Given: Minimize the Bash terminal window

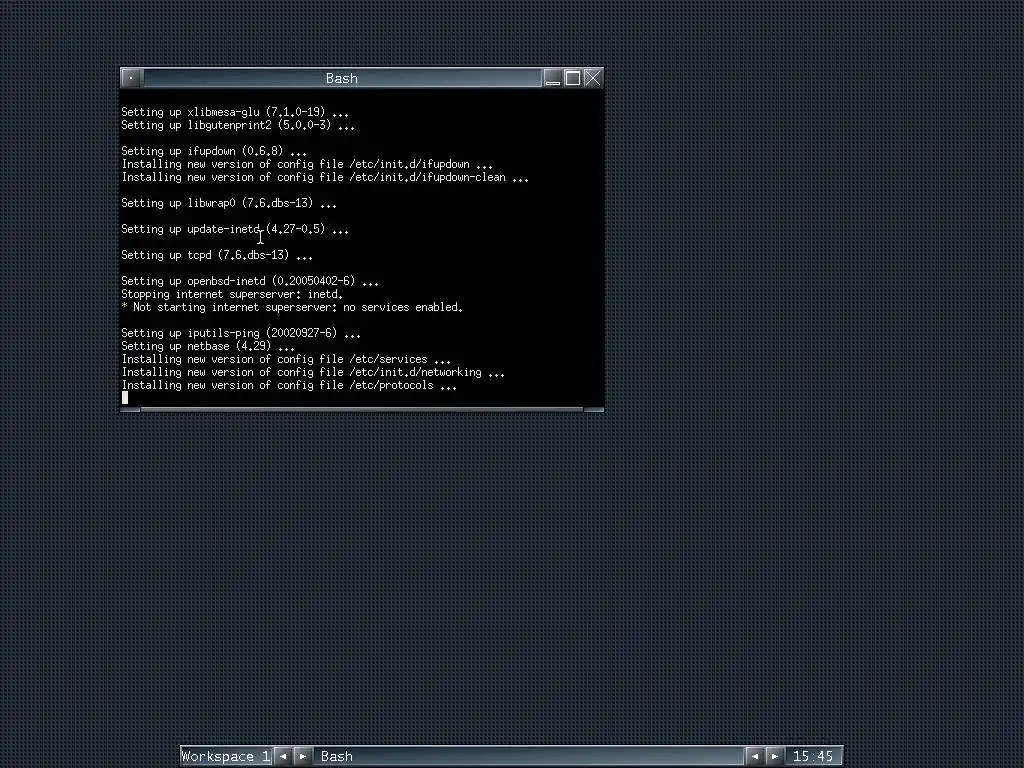Looking at the screenshot, I should pyautogui.click(x=552, y=78).
